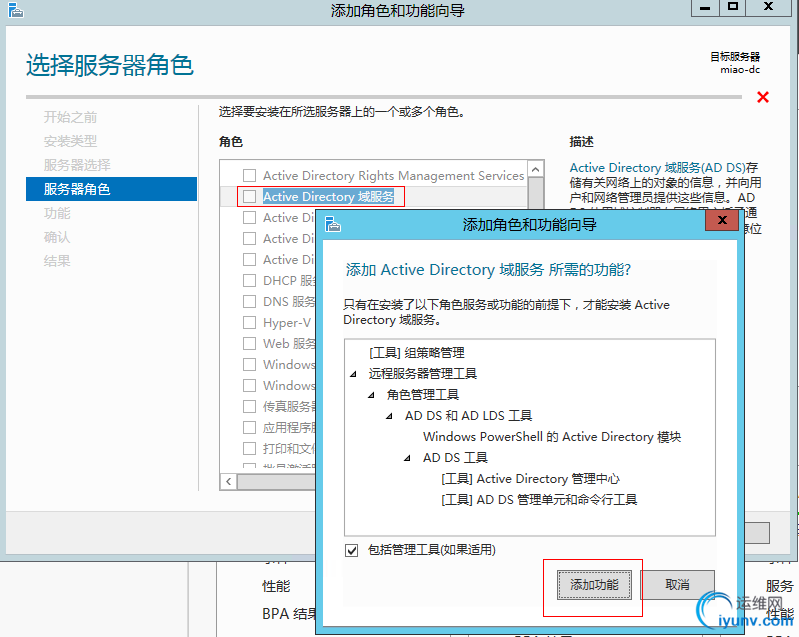799x637 pixels.
Task: Go to 服务器选择 wizard step
Action: (x=77, y=165)
